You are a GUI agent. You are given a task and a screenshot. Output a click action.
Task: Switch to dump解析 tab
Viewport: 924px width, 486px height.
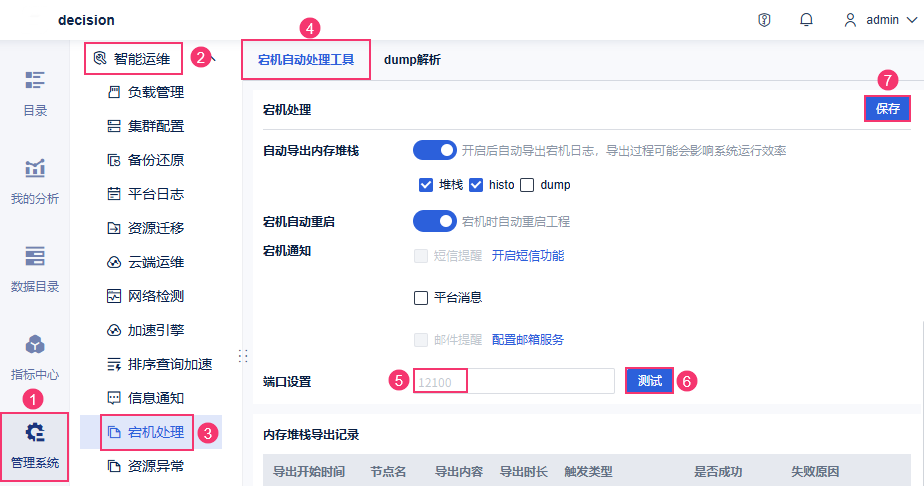pos(412,60)
